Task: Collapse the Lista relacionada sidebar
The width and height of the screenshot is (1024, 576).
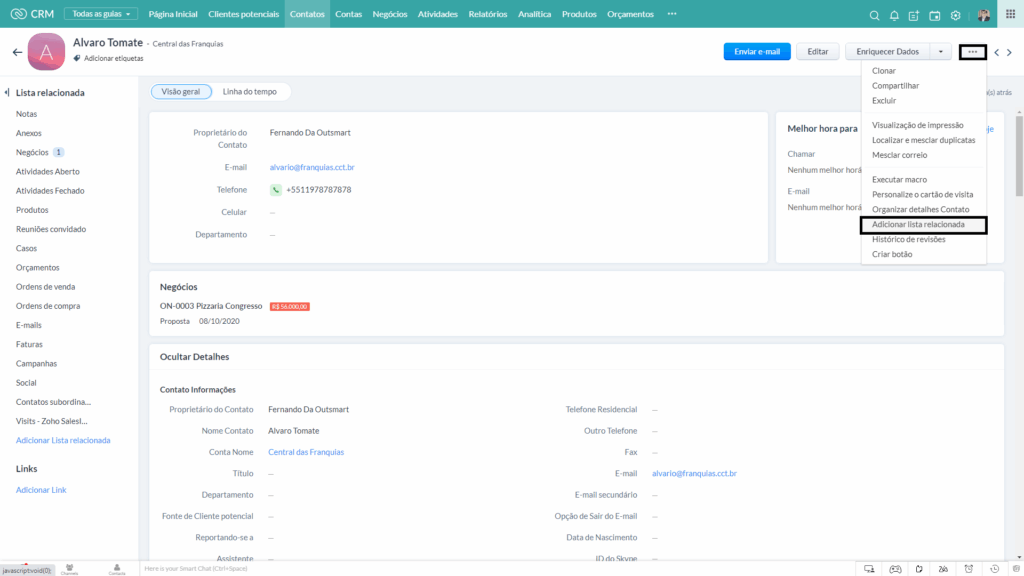Action: (7, 93)
